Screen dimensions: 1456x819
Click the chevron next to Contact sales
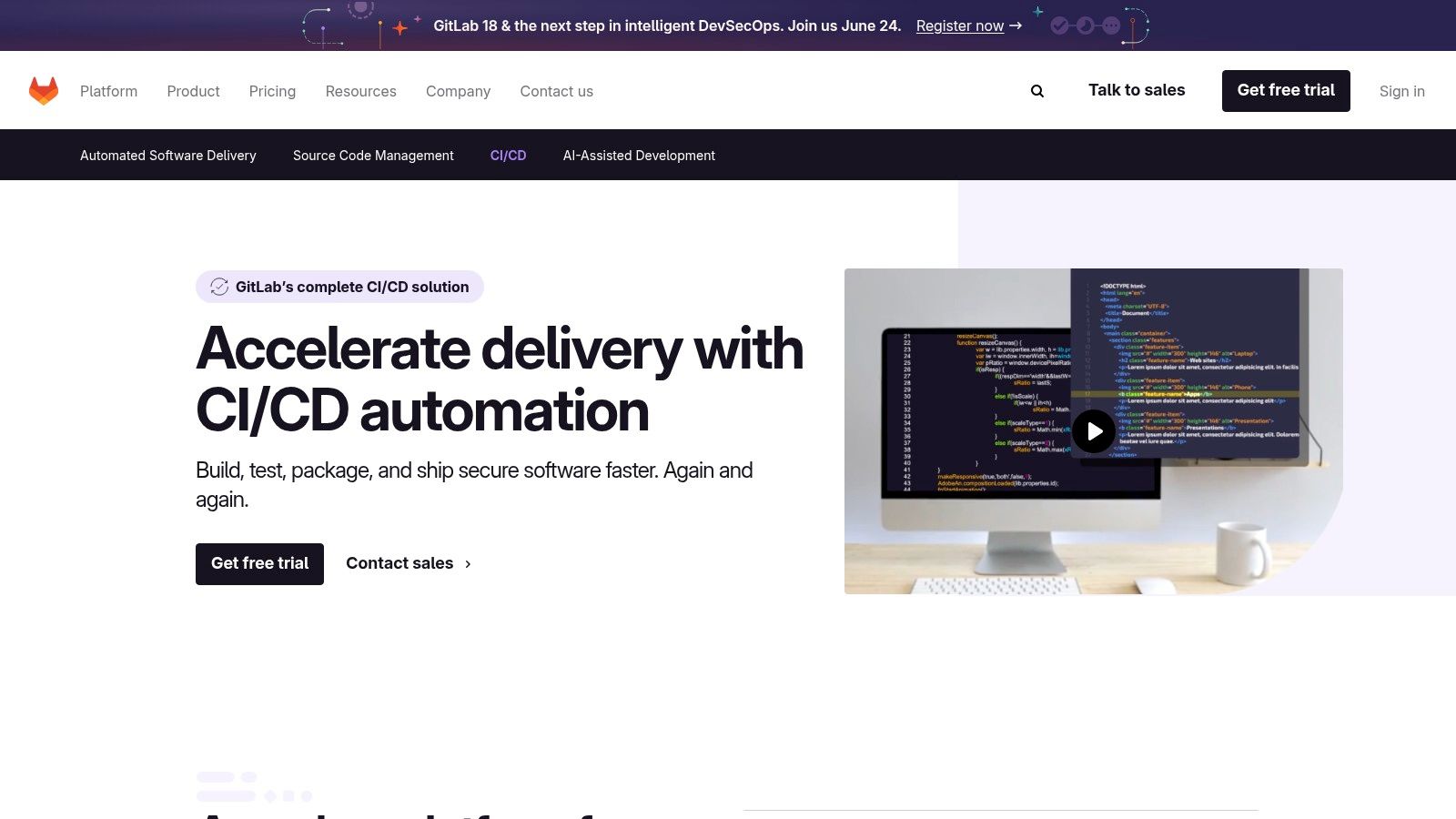click(468, 564)
